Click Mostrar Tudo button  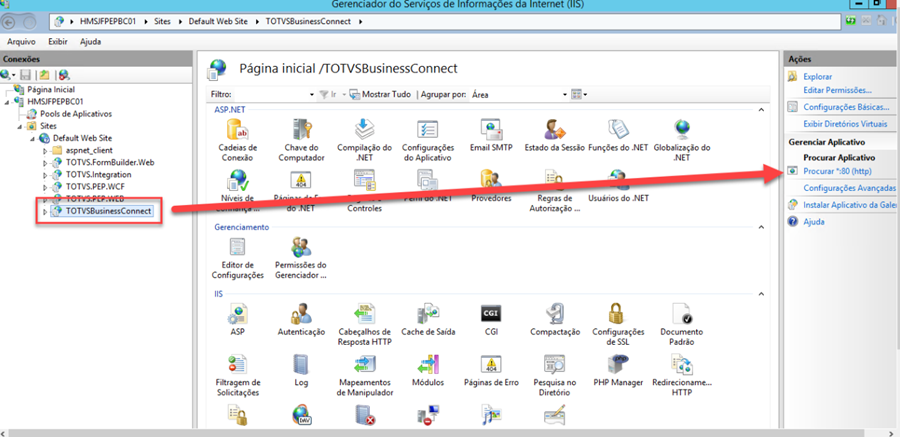coord(381,94)
